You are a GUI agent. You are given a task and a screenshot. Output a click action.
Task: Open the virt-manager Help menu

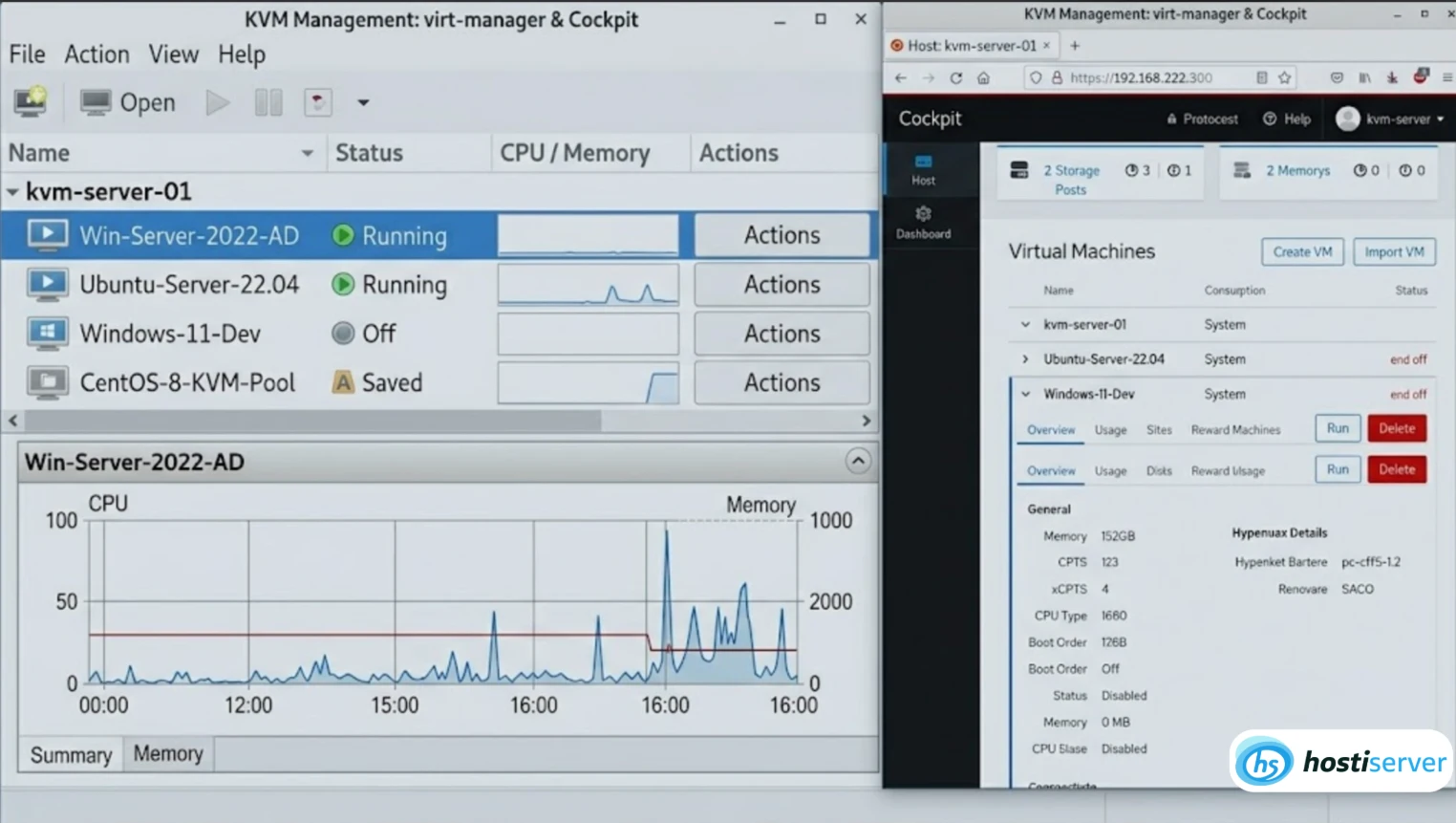242,54
